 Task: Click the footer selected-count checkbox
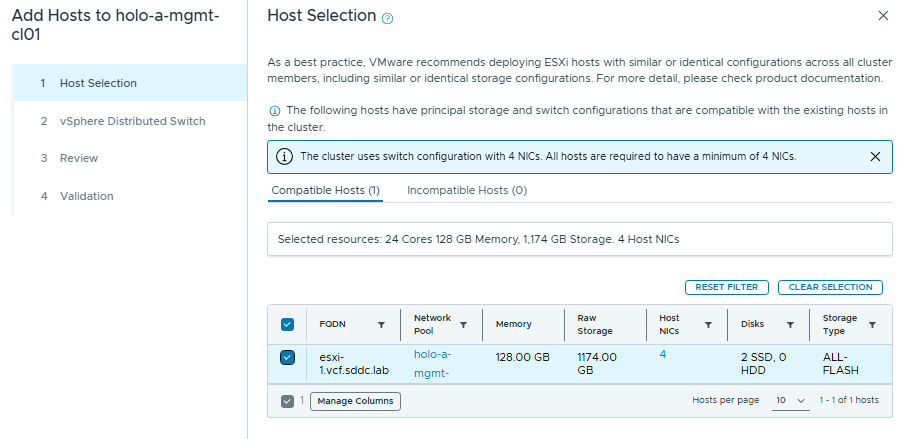click(288, 401)
